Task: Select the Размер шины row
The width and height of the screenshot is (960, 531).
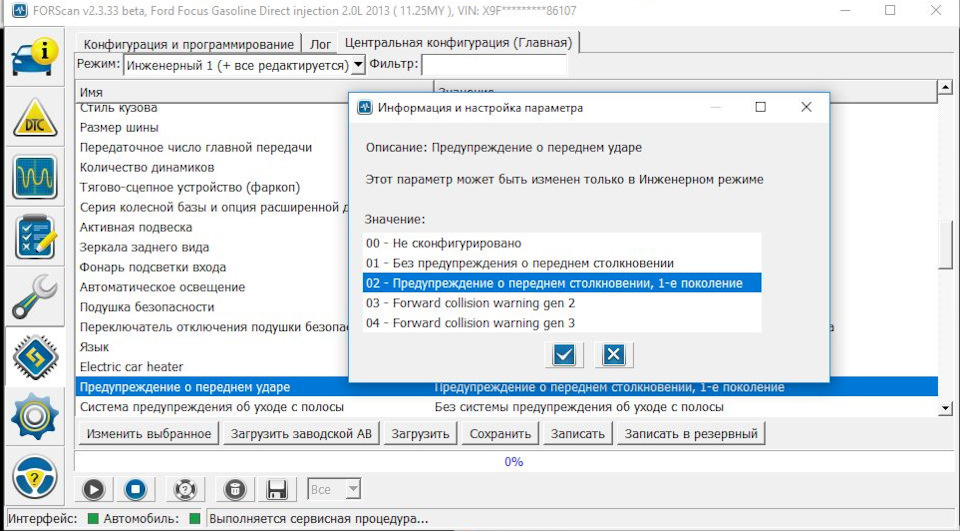Action: tap(212, 127)
